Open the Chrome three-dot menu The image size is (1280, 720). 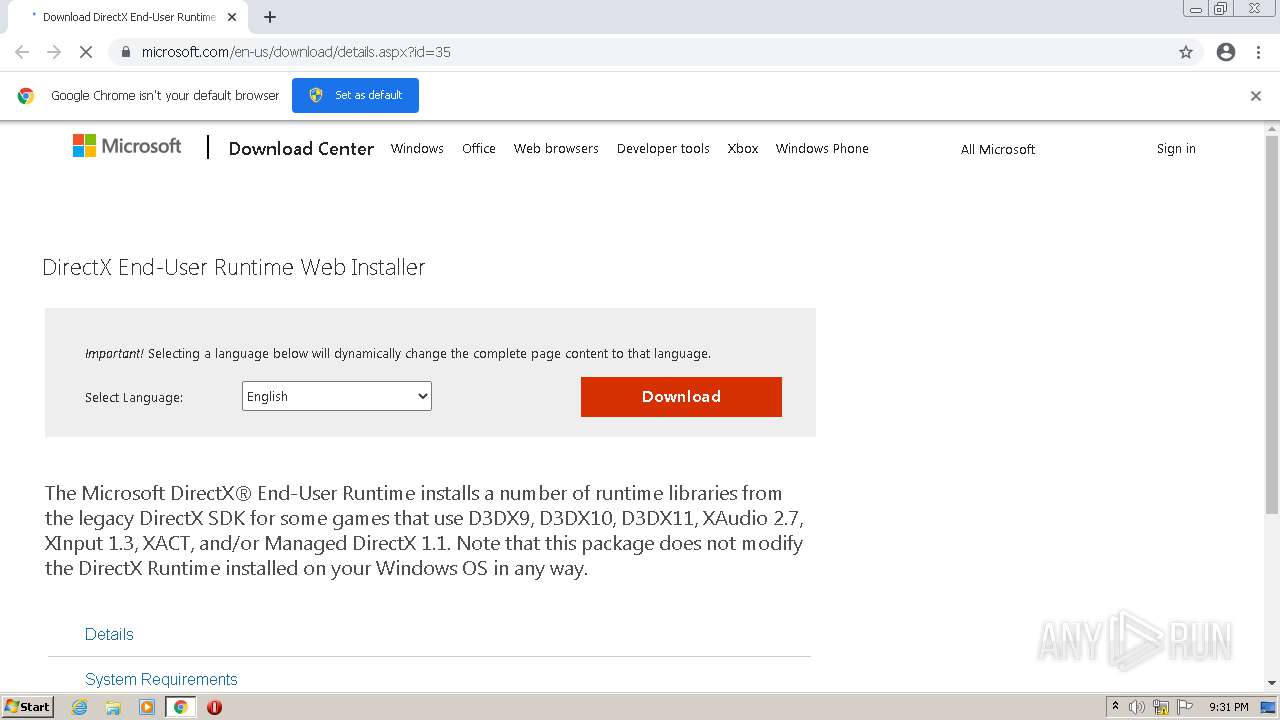point(1258,52)
